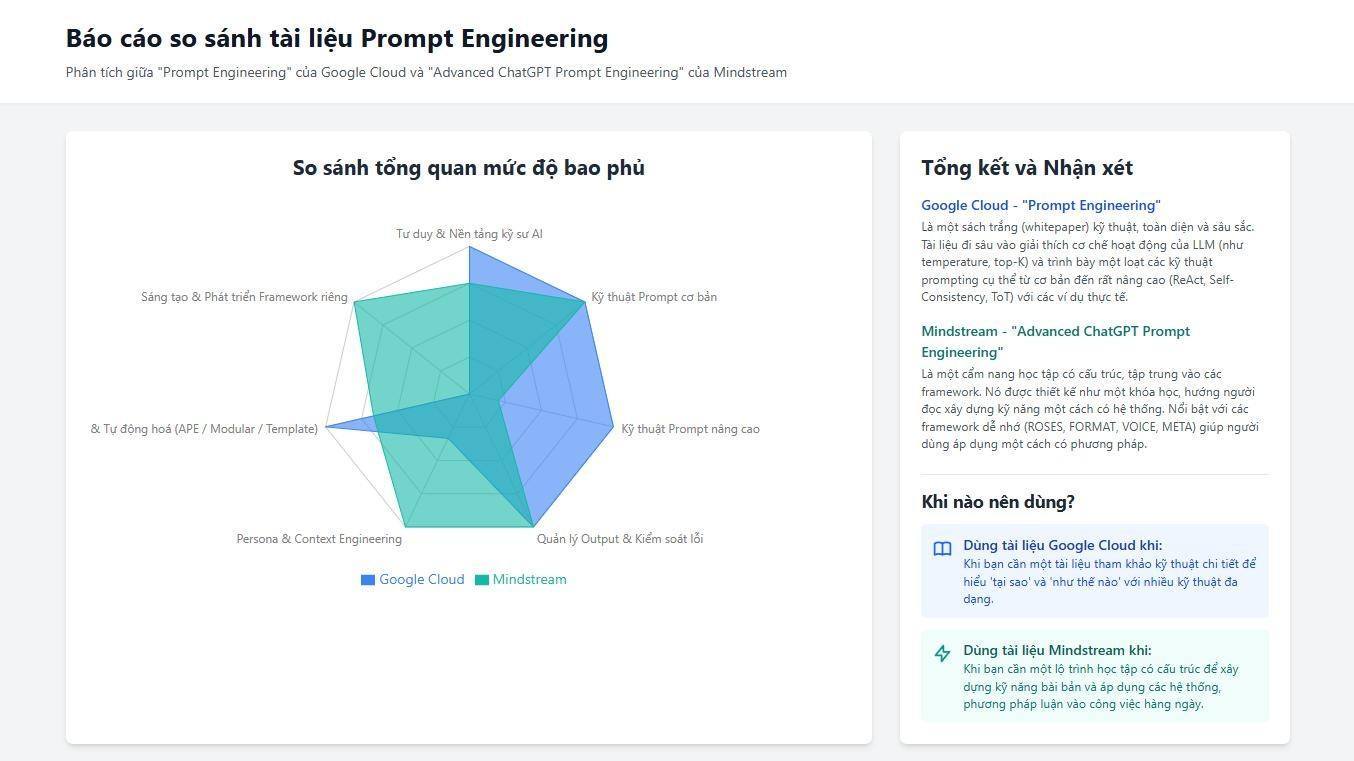Select the "Kỹ thuật Prompt cơ bản" axis label
This screenshot has width=1354, height=761.
(x=654, y=297)
